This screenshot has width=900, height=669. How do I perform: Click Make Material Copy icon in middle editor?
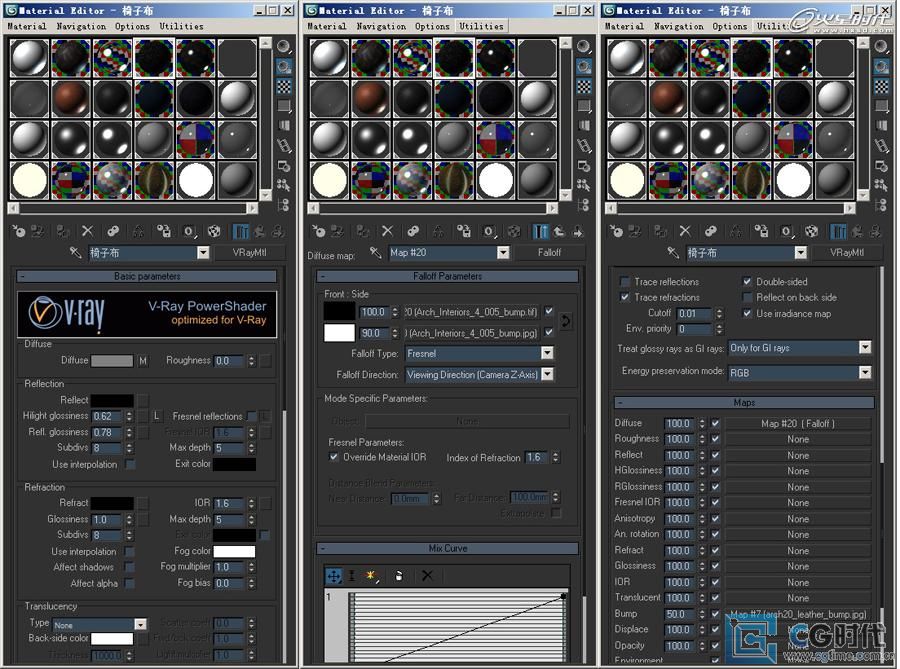point(413,231)
